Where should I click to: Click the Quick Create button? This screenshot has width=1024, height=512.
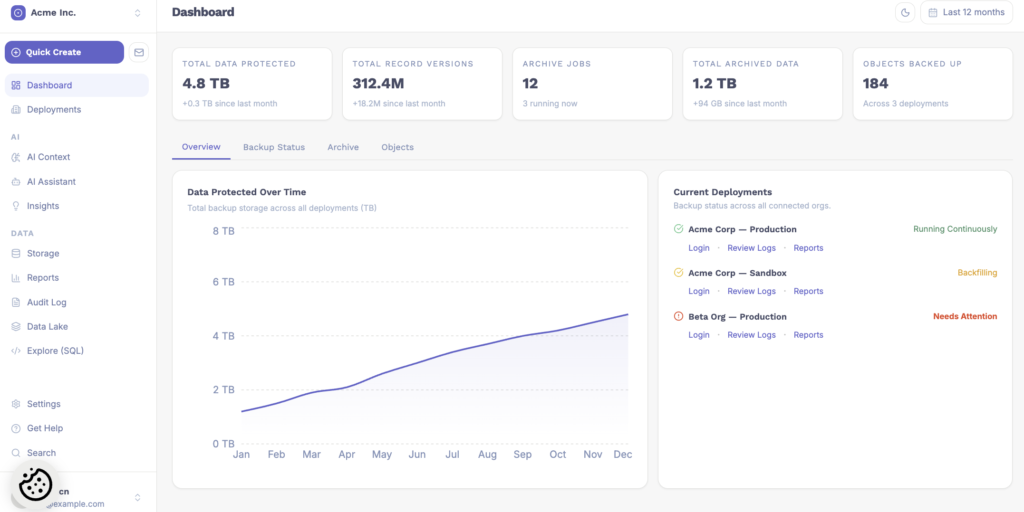click(64, 52)
